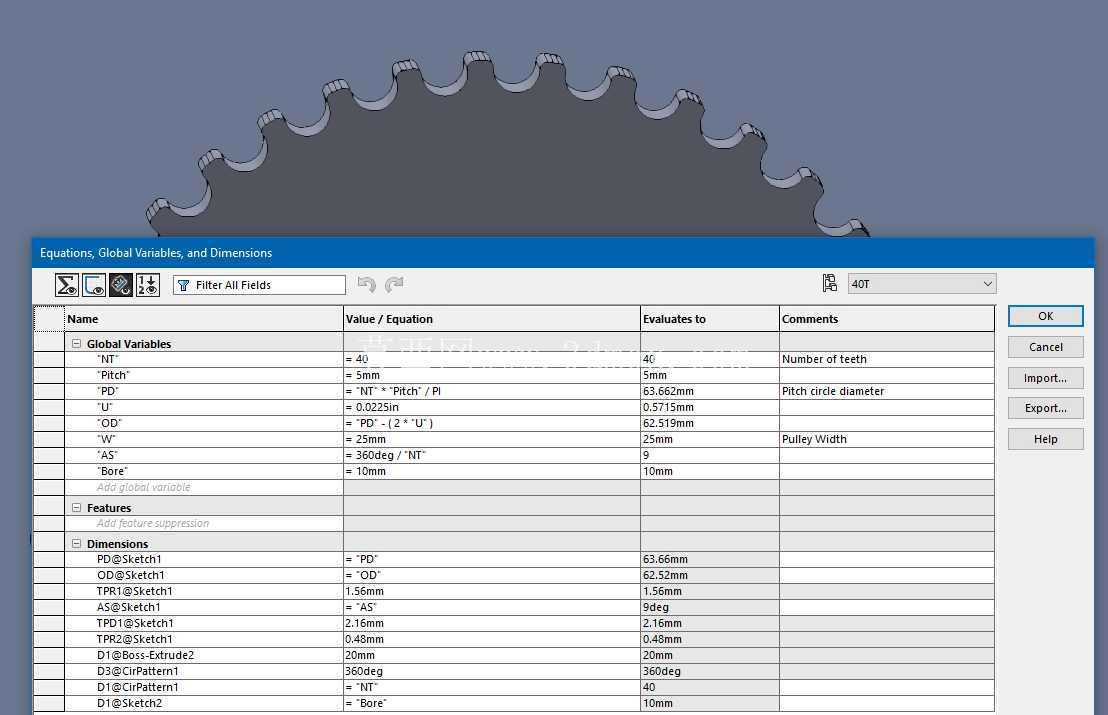This screenshot has height=715, width=1108.
Task: Switch to Dimension View icon
Action: point(121,285)
